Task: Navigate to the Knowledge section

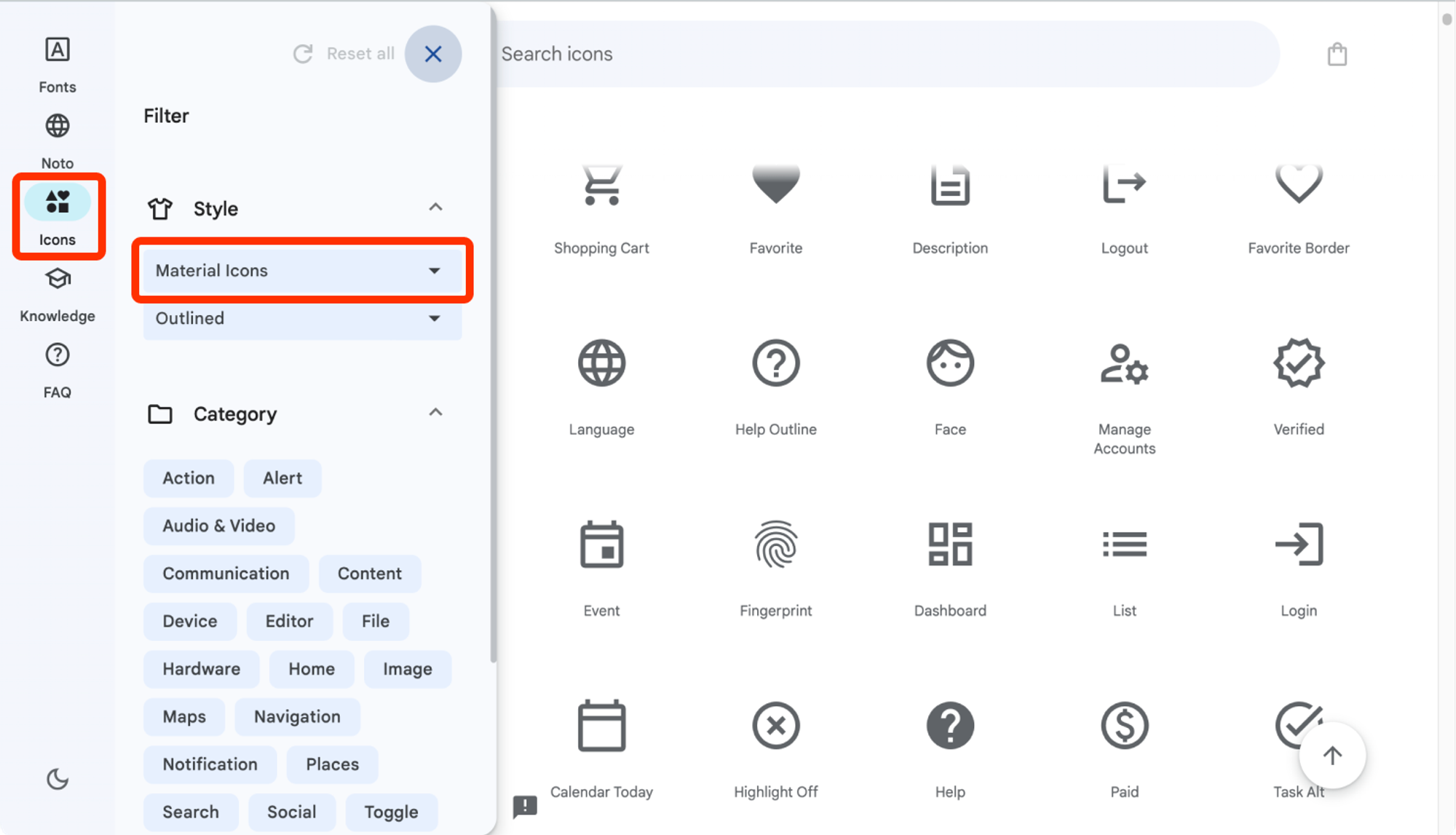Action: click(x=57, y=294)
